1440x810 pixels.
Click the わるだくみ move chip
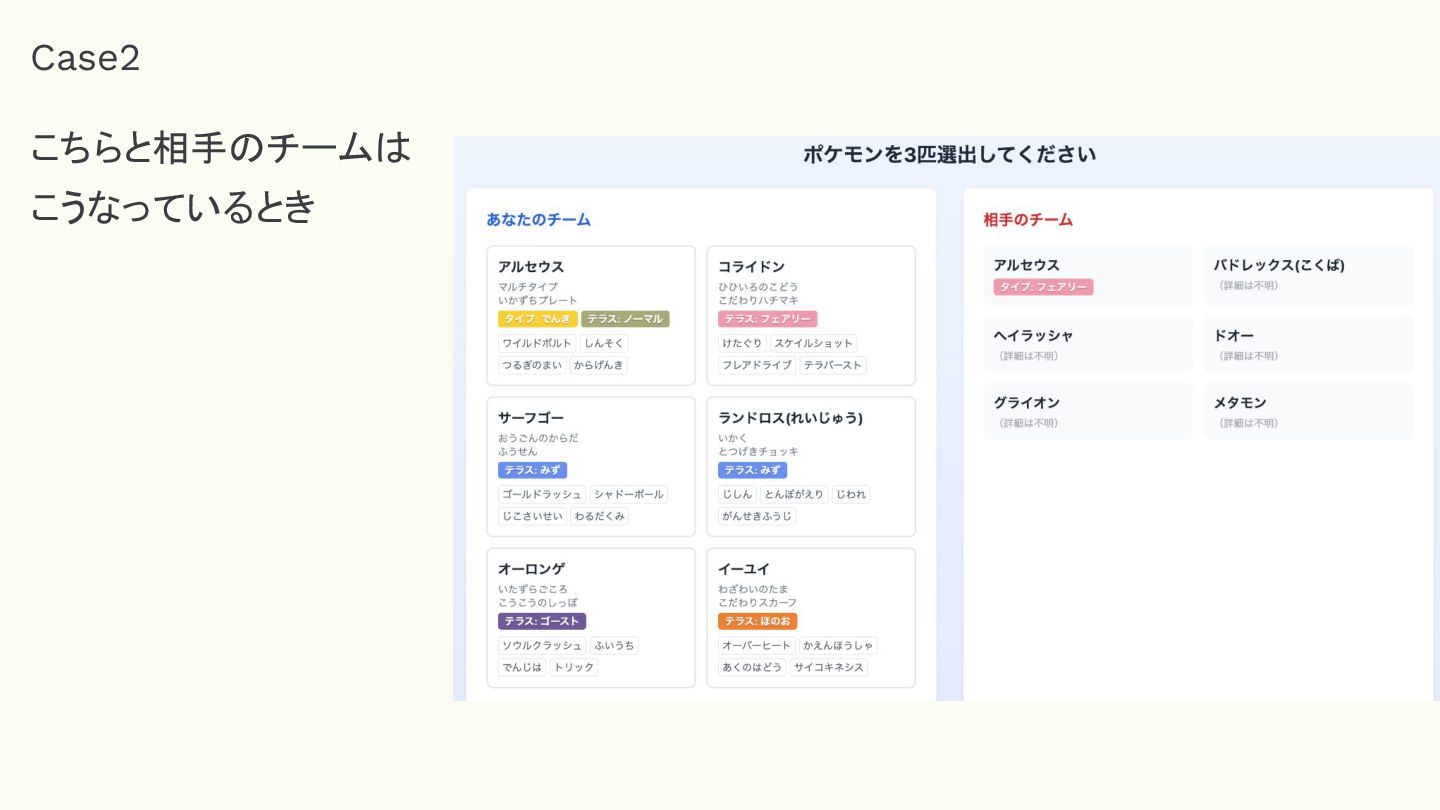599,516
